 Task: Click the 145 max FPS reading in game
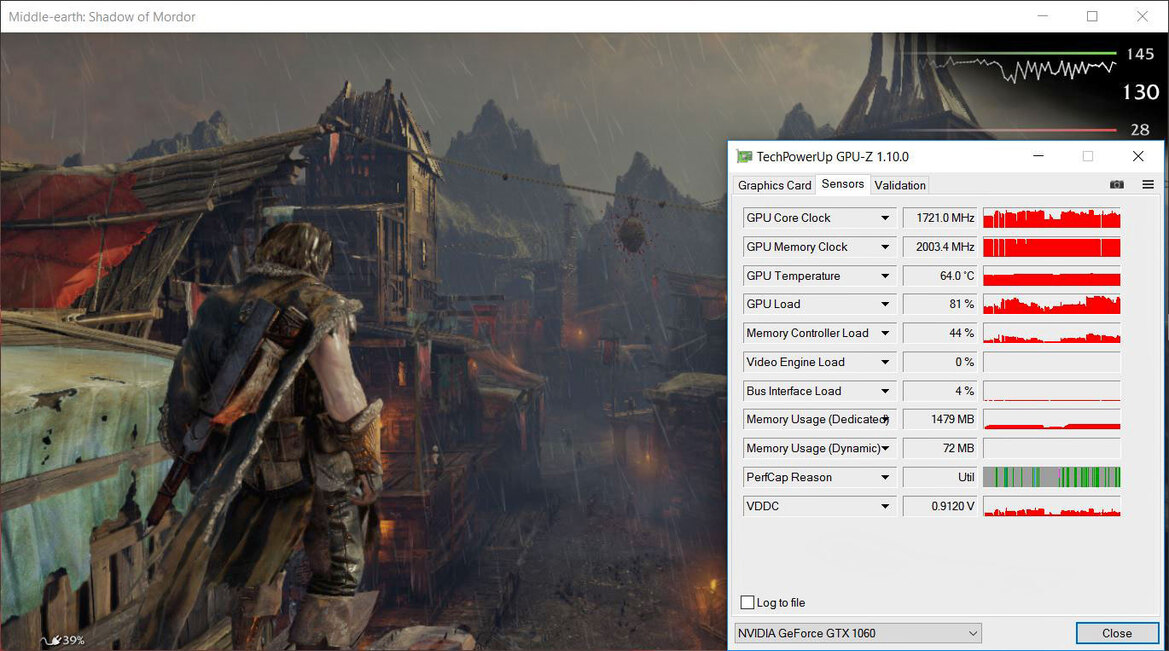coord(1140,54)
